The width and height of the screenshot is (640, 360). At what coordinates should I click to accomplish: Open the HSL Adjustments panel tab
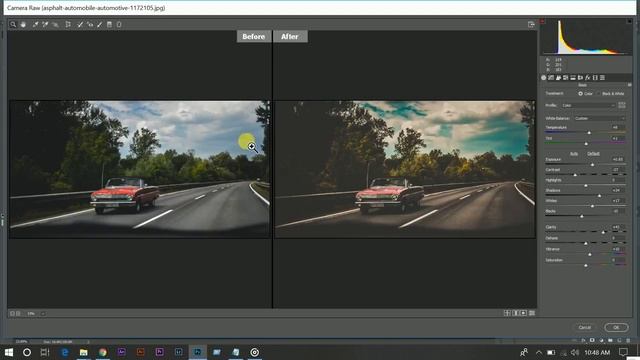point(566,78)
